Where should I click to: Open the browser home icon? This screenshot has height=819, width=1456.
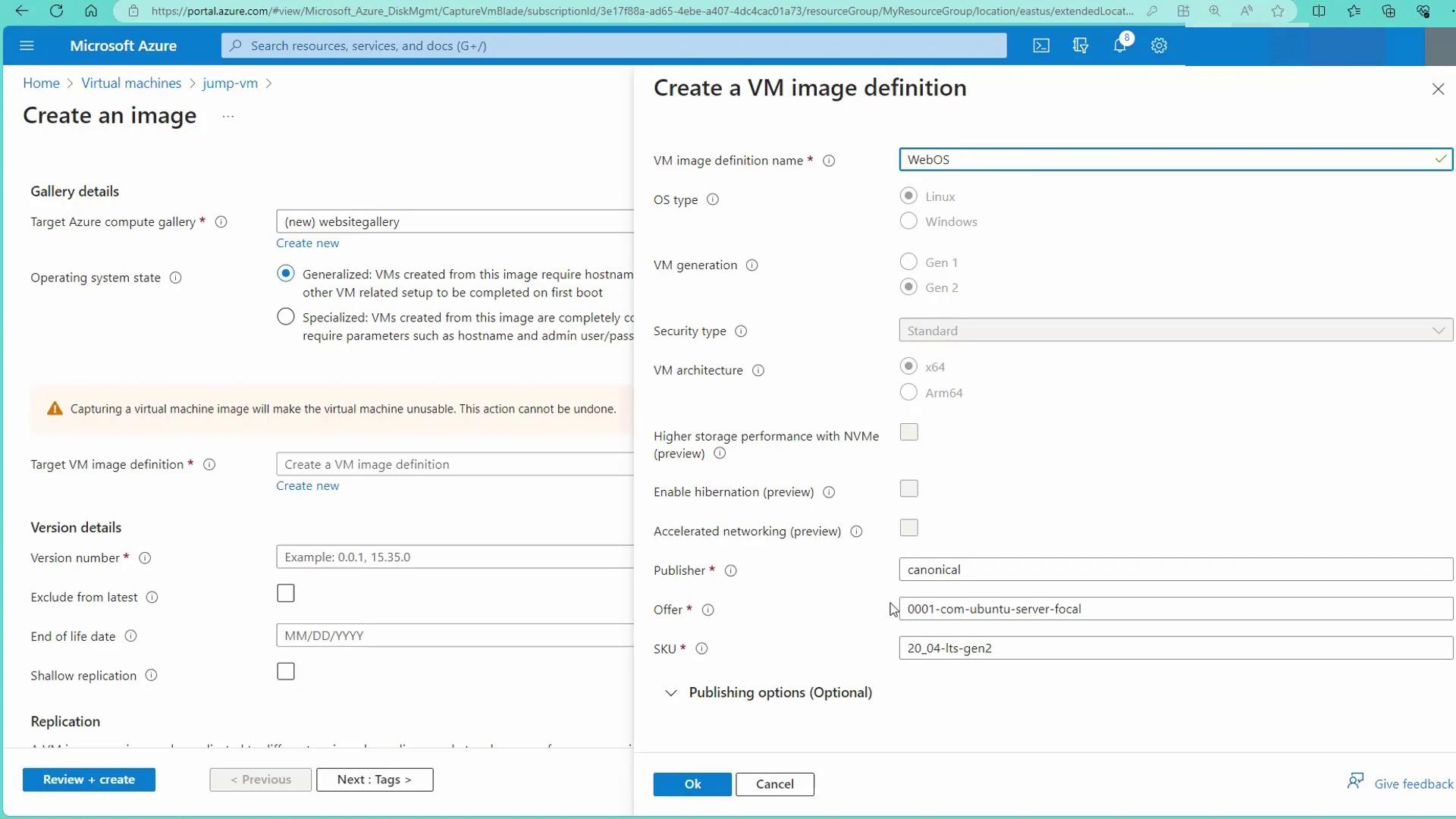click(91, 11)
